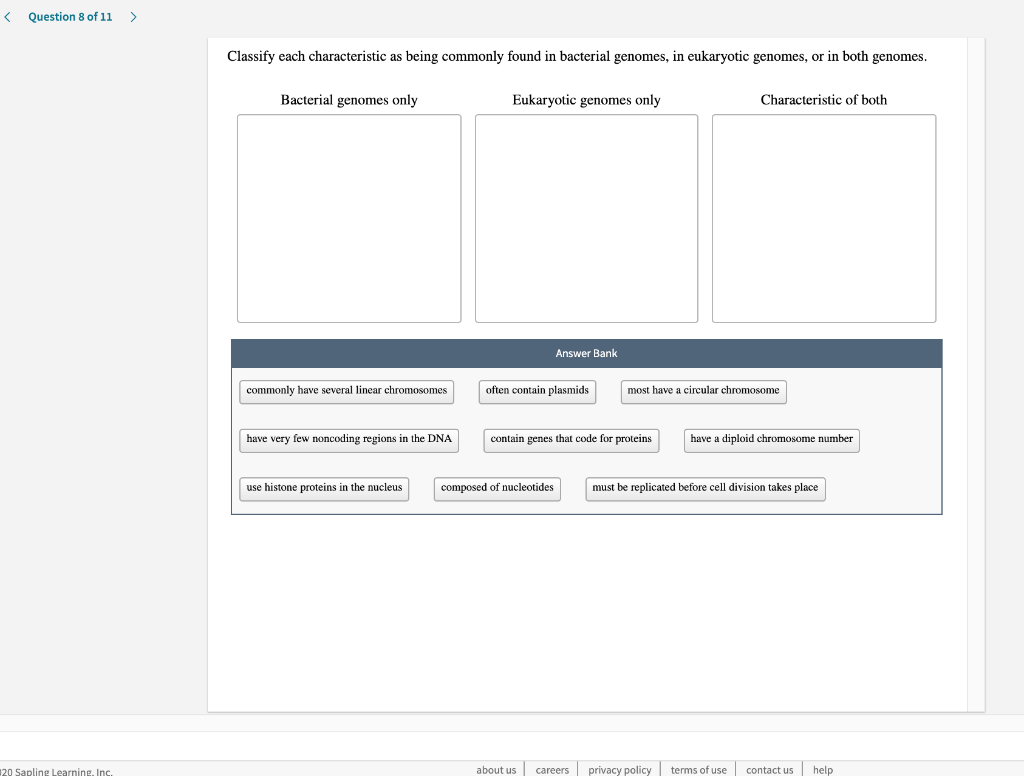Click the Characteristic of both drop box
Screen dimensions: 1024x776
pyautogui.click(x=824, y=218)
